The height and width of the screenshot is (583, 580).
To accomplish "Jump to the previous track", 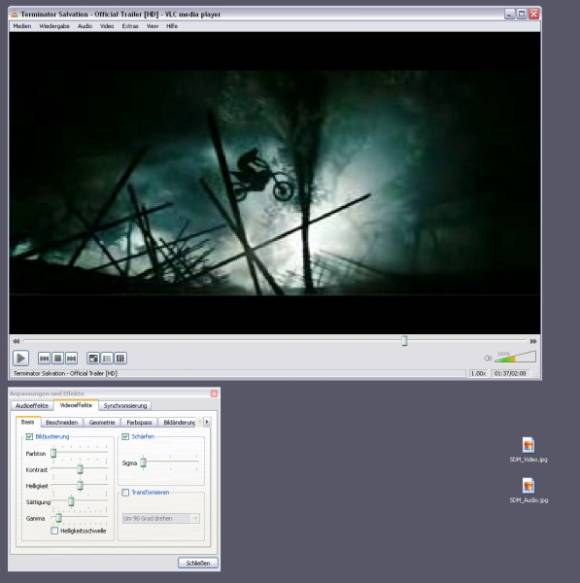I will pyautogui.click(x=44, y=358).
